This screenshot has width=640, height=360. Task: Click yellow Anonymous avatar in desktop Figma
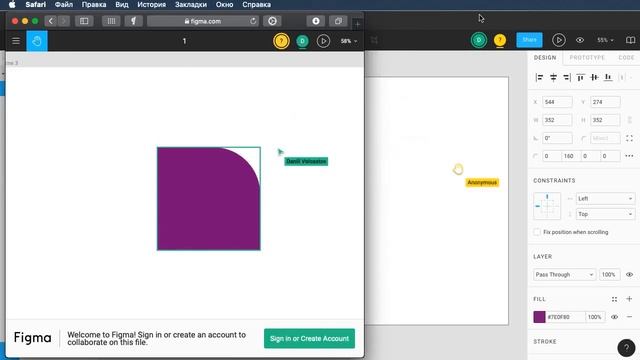[500, 40]
